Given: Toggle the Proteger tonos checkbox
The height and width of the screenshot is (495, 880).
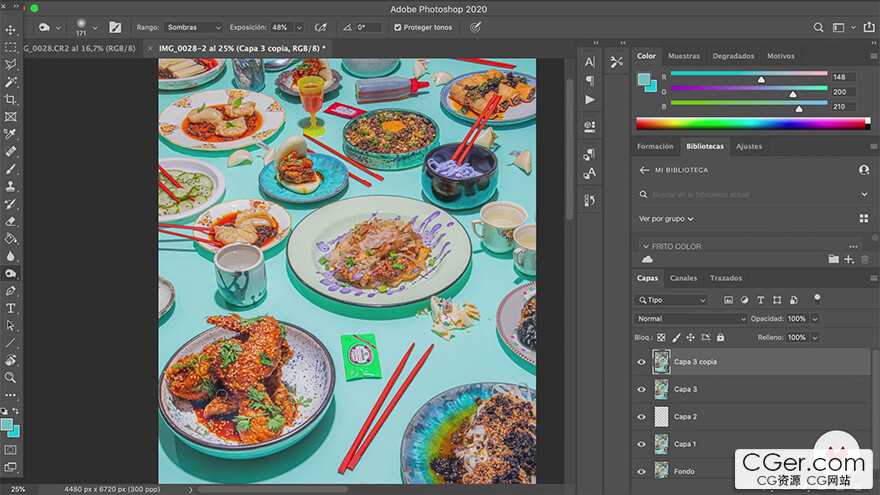Looking at the screenshot, I should point(398,28).
